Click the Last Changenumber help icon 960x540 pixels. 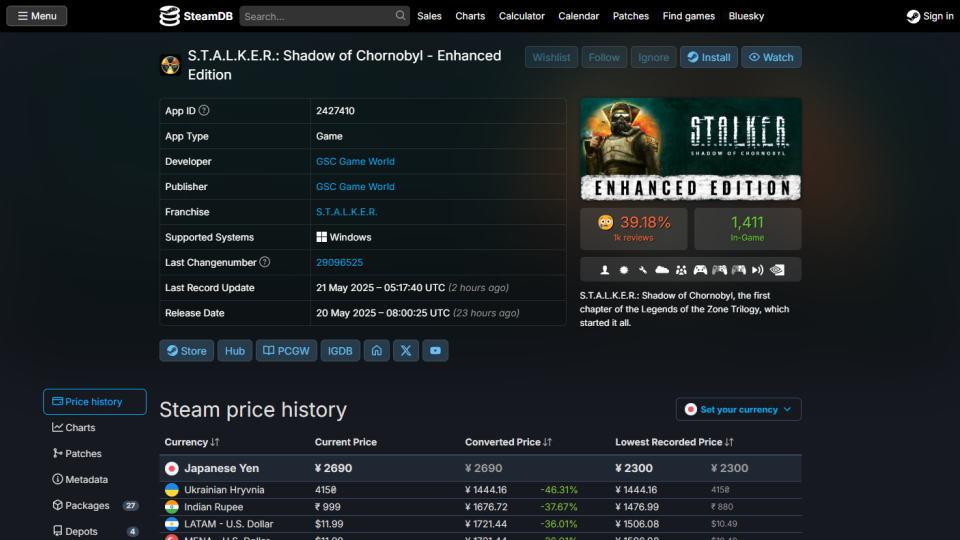[x=264, y=262]
